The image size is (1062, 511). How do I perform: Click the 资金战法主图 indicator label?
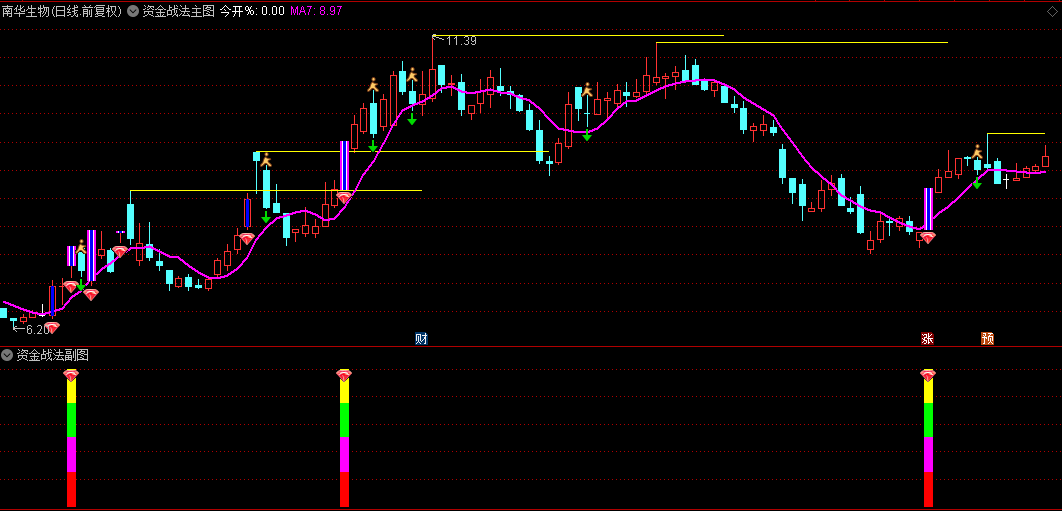[178, 11]
